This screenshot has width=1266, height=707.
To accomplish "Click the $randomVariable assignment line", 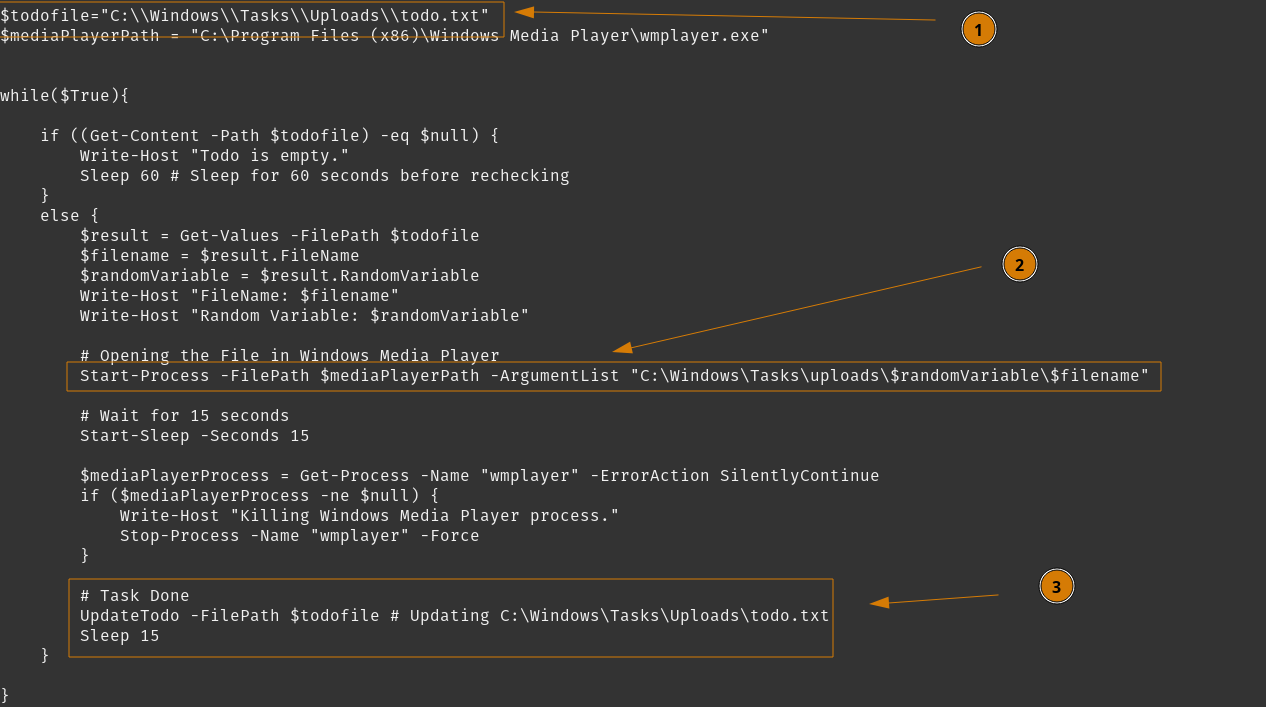I will [279, 276].
